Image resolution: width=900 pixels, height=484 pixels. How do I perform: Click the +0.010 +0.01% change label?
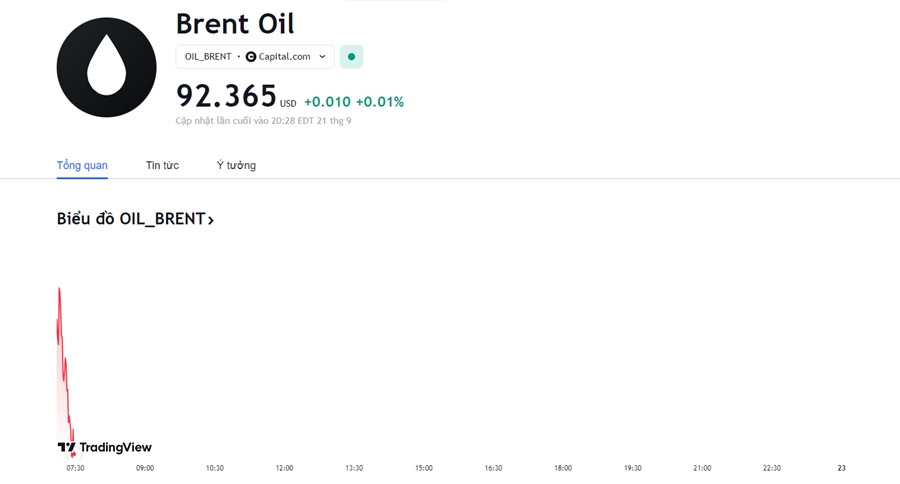click(x=354, y=102)
